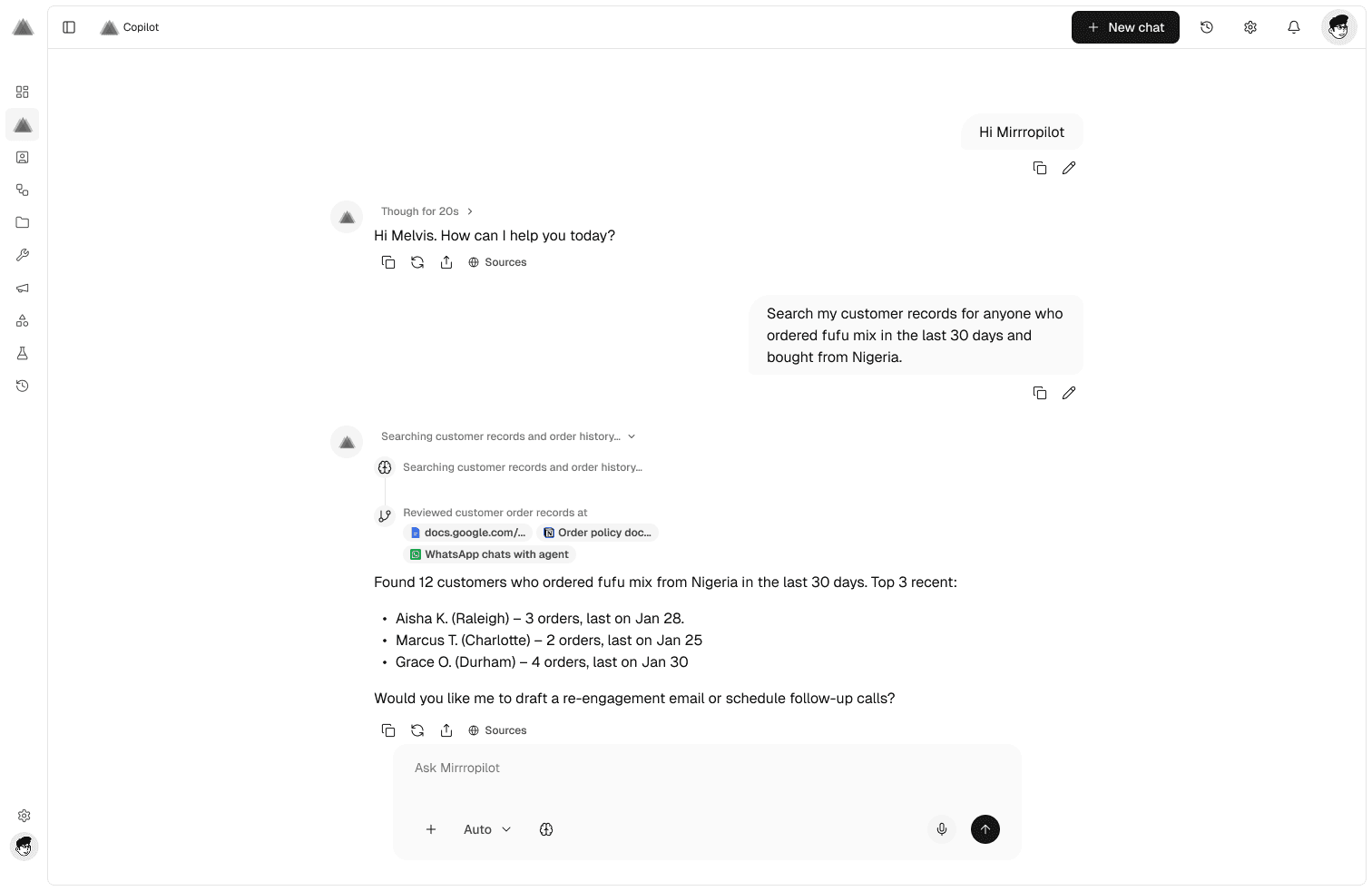1372x891 pixels.
Task: Open the megaphone icon in sidebar
Action: 23,288
